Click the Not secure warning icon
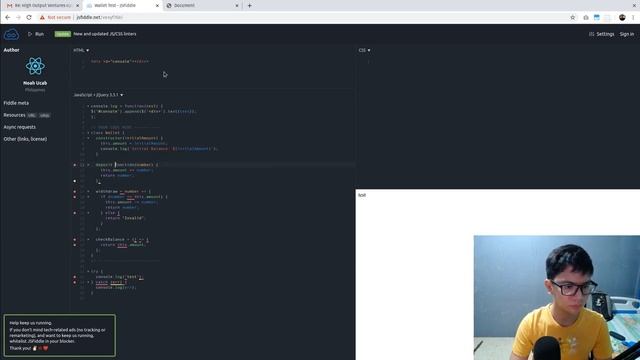Screen dimensions: 640x360 point(42,18)
